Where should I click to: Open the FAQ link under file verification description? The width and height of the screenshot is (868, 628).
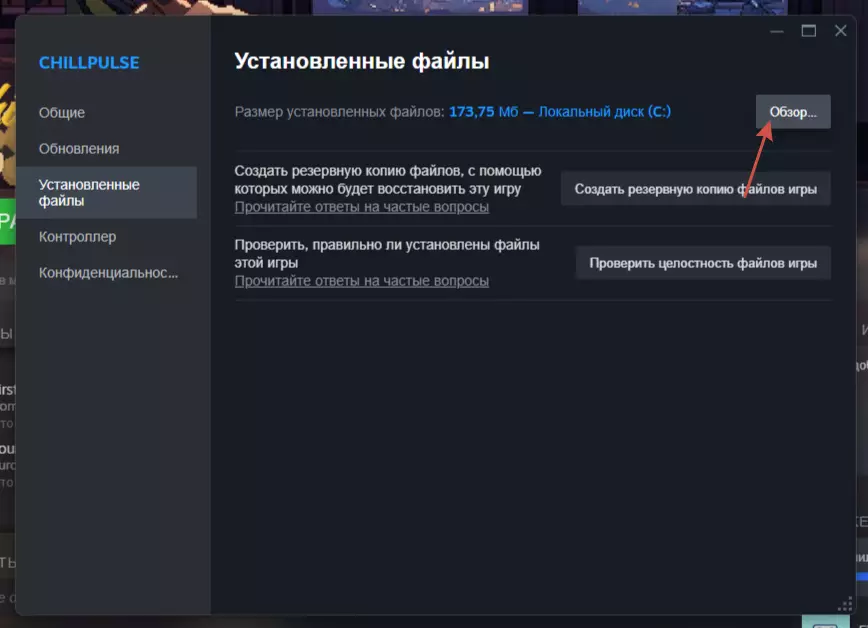361,281
